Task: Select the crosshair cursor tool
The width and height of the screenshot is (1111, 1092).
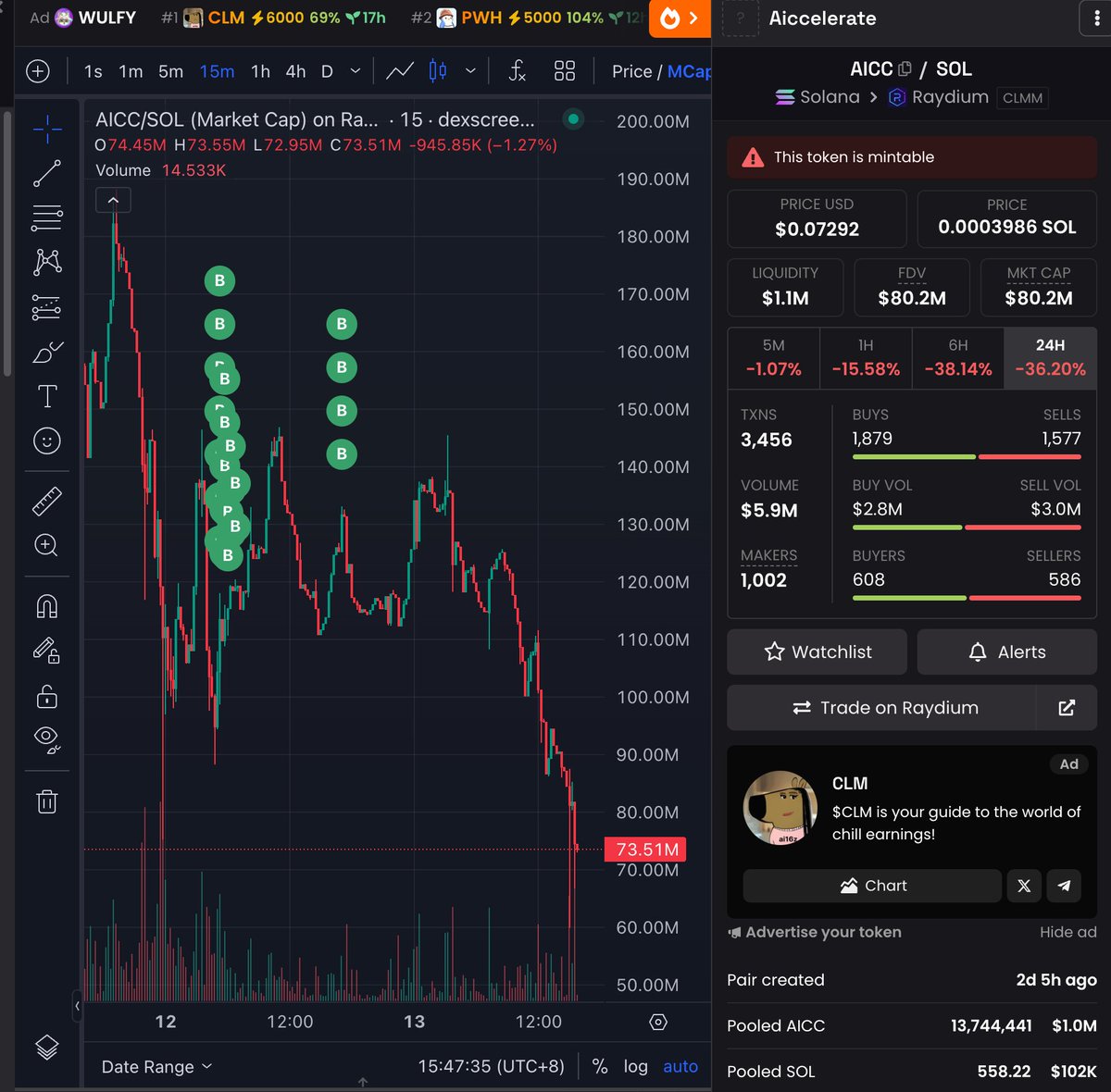Action: click(47, 130)
